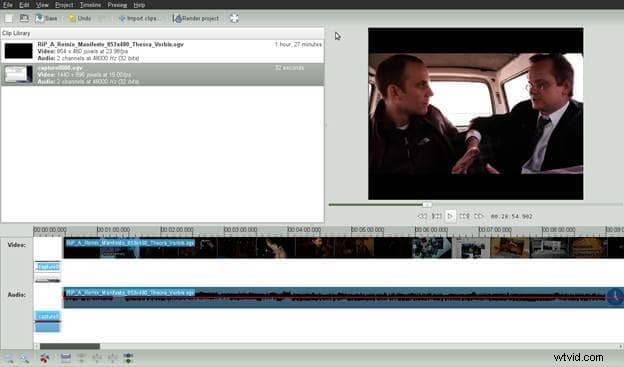Click the first magnifier zoom icon below timeline
624x367 pixels.
(x=8, y=358)
